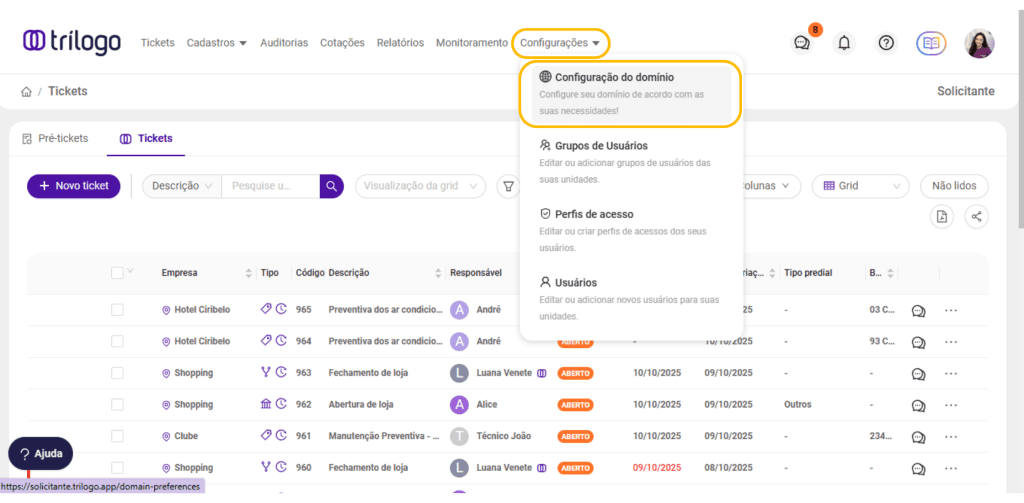Check the box for ticket 965 row
1024x503 pixels.
[117, 310]
